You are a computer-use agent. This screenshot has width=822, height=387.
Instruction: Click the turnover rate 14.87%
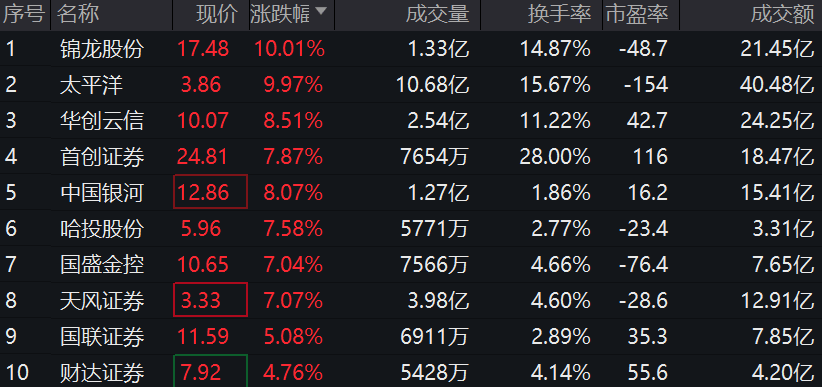click(x=556, y=49)
